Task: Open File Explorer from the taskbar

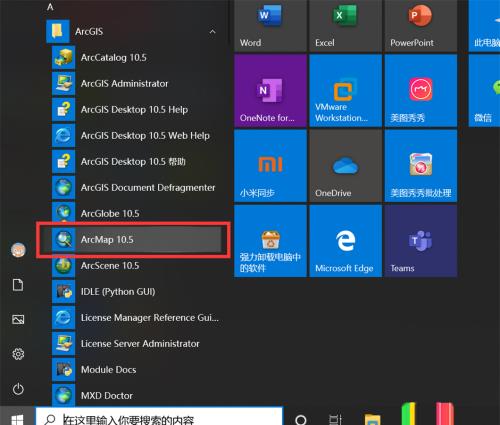Action: (x=372, y=419)
